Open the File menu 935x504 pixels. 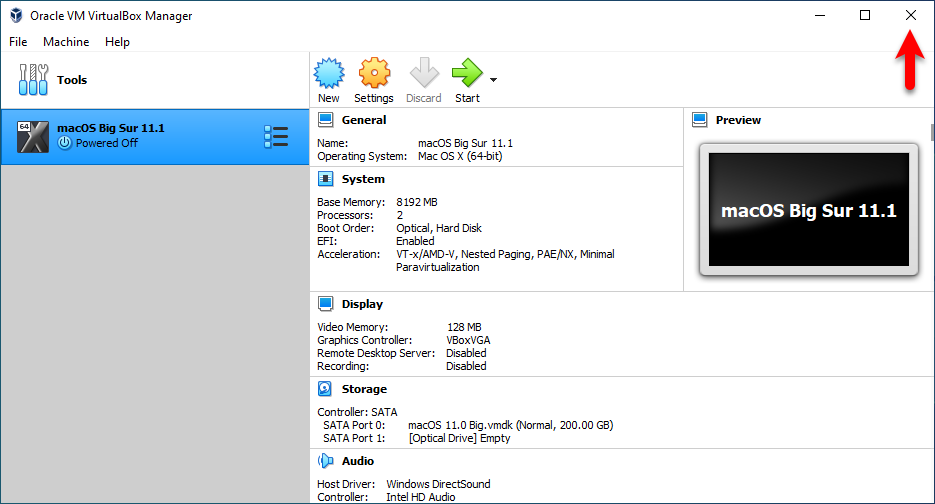(x=18, y=42)
